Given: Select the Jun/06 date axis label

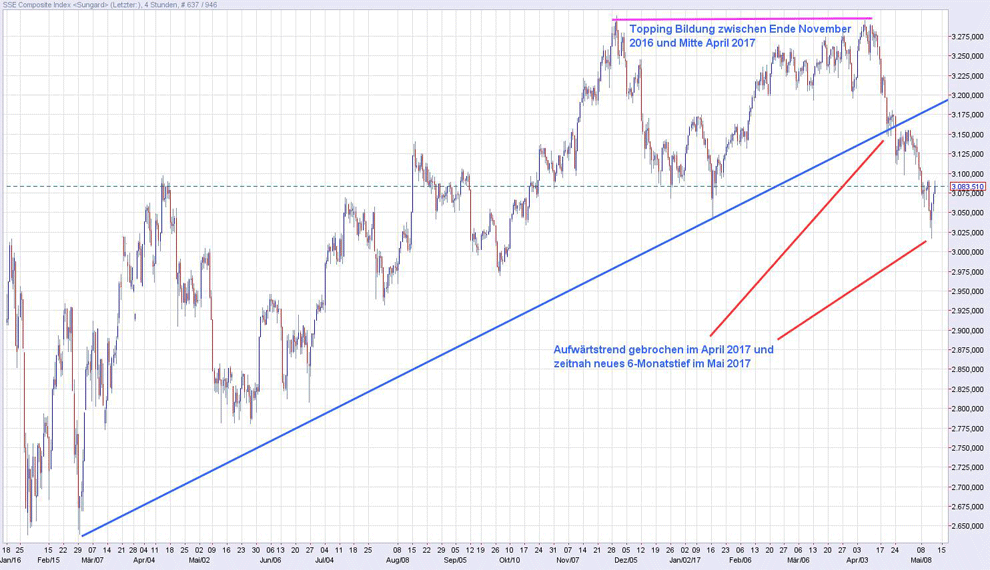Looking at the screenshot, I should tap(270, 561).
